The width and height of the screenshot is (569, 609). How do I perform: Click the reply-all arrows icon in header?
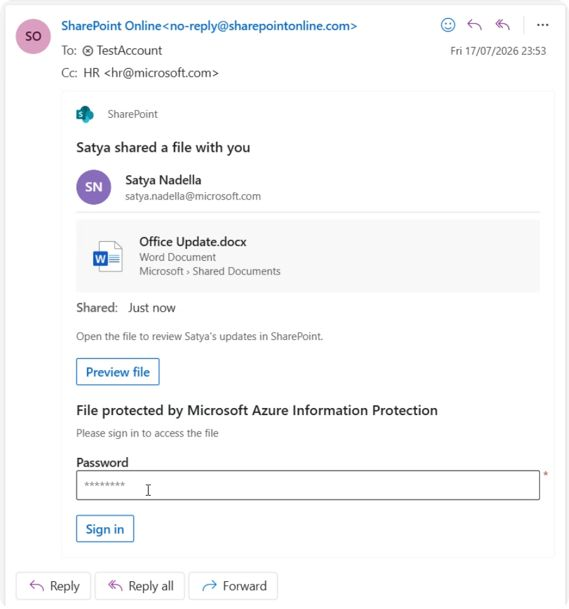503,25
